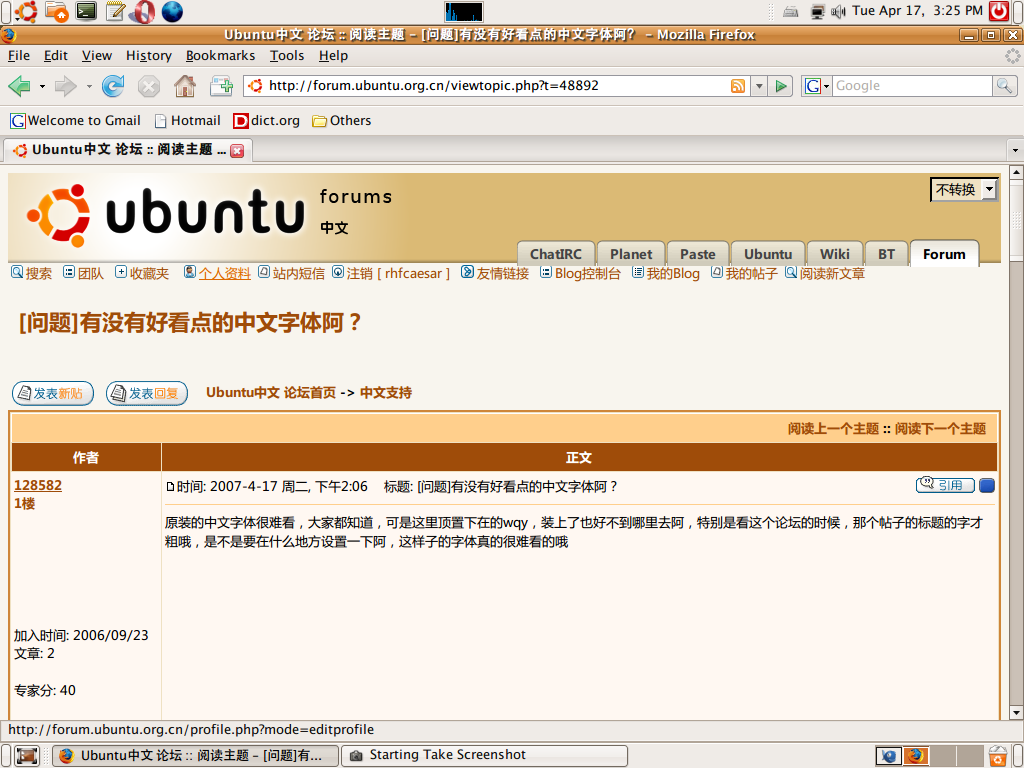1024x768 pixels.
Task: Click the Ubuntu logo icon on top panel
Action: click(x=26, y=11)
